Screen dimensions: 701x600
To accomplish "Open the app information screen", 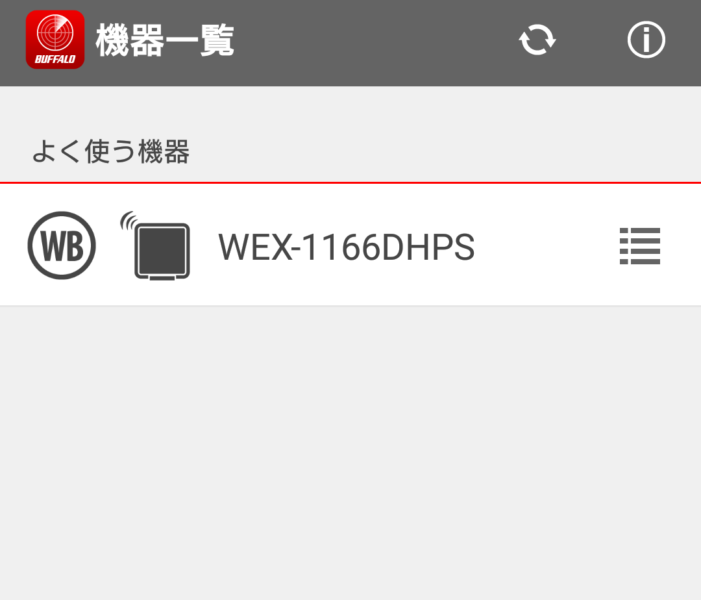I will pyautogui.click(x=646, y=40).
